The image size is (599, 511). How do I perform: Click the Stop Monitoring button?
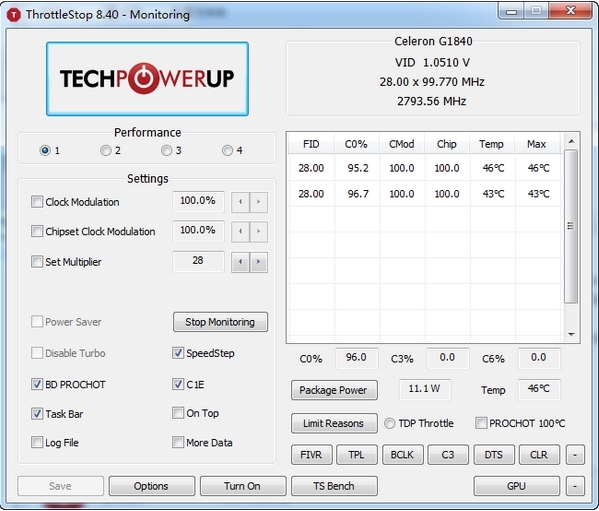tap(220, 322)
